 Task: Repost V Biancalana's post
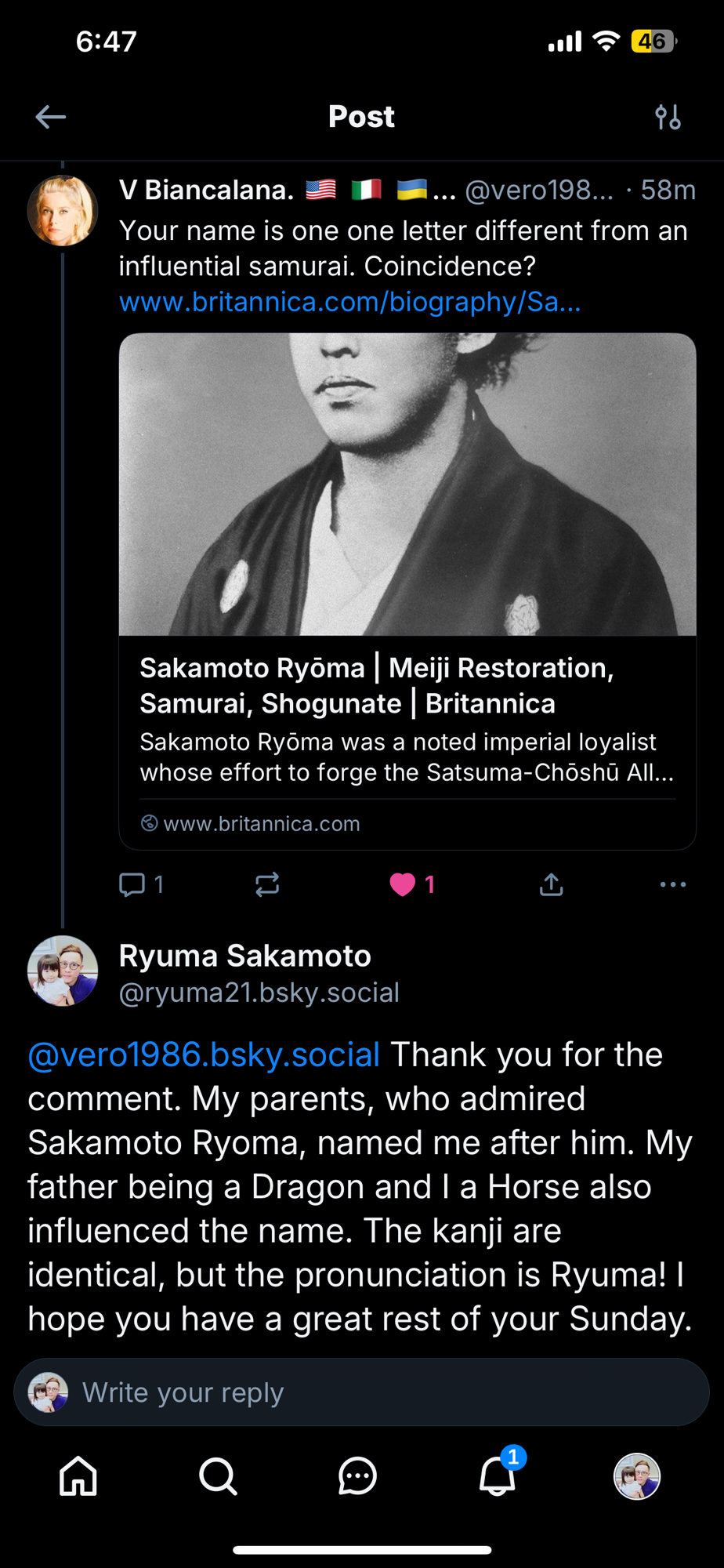pos(267,884)
